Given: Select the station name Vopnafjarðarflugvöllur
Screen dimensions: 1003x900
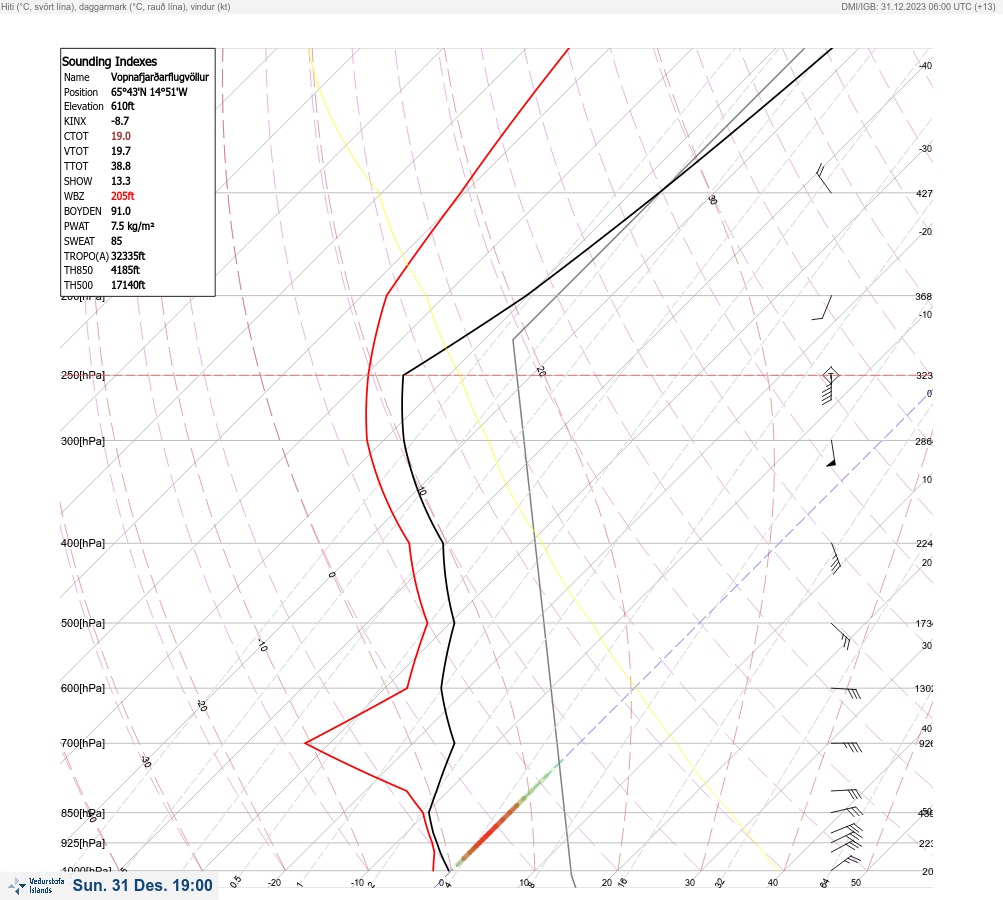Looking at the screenshot, I should pyautogui.click(x=160, y=77).
